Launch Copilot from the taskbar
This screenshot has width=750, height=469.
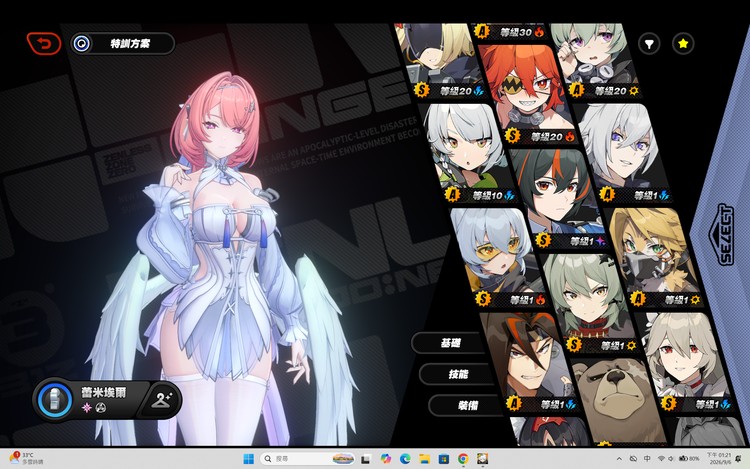[386, 459]
